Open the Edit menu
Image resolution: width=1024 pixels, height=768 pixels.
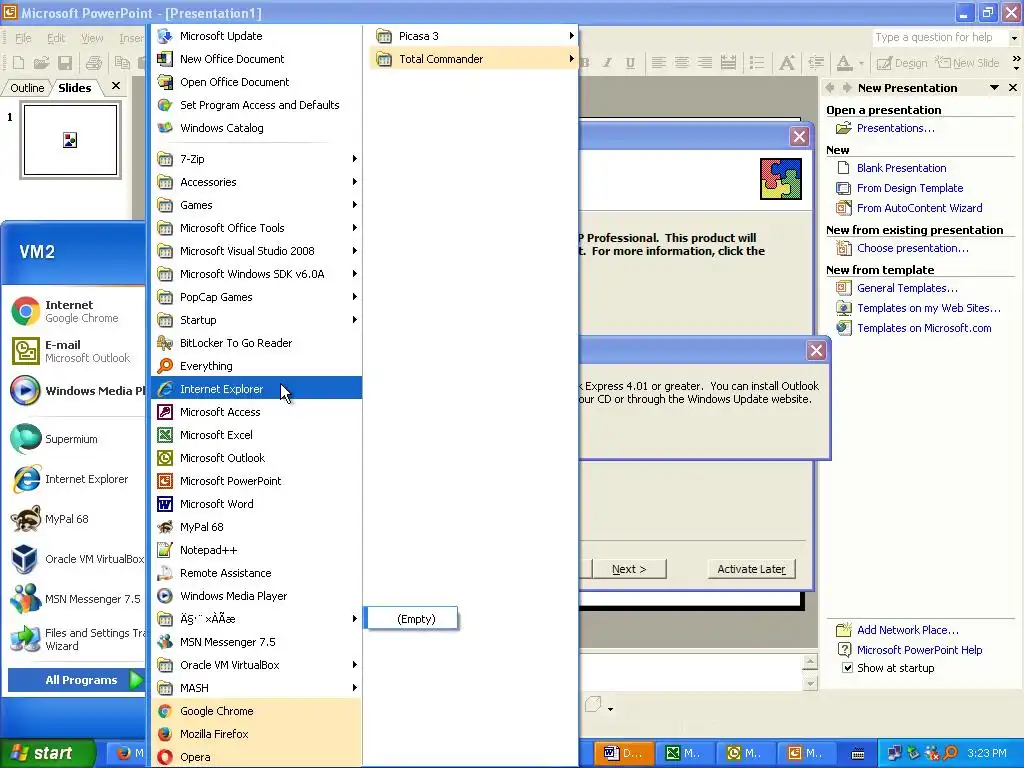(56, 38)
